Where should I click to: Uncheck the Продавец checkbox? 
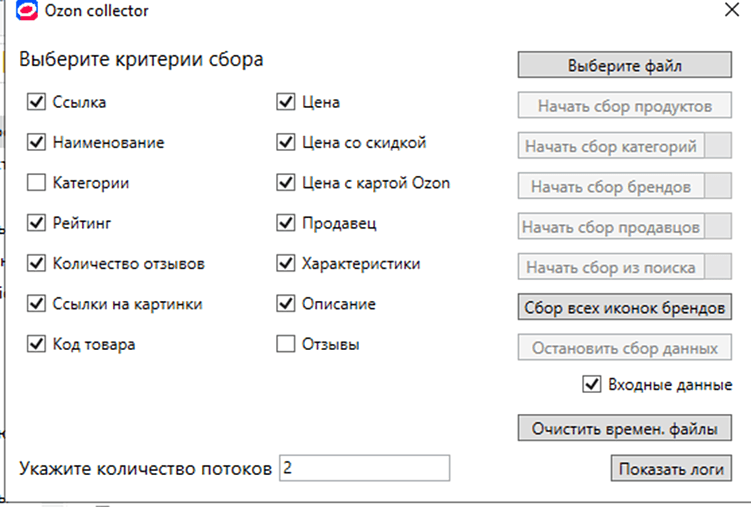point(285,224)
